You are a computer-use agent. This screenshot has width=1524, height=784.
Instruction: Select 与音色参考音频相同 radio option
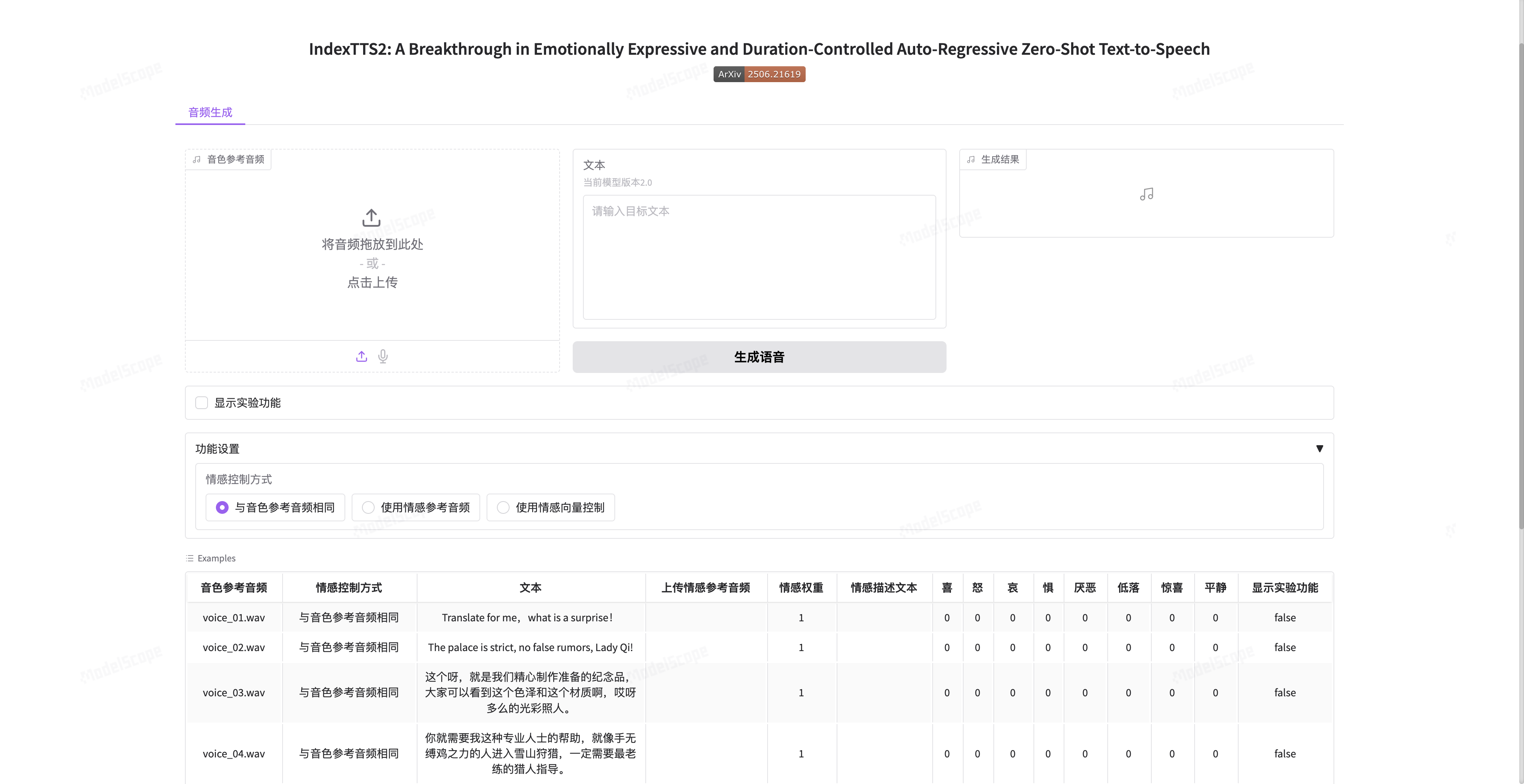[x=222, y=507]
